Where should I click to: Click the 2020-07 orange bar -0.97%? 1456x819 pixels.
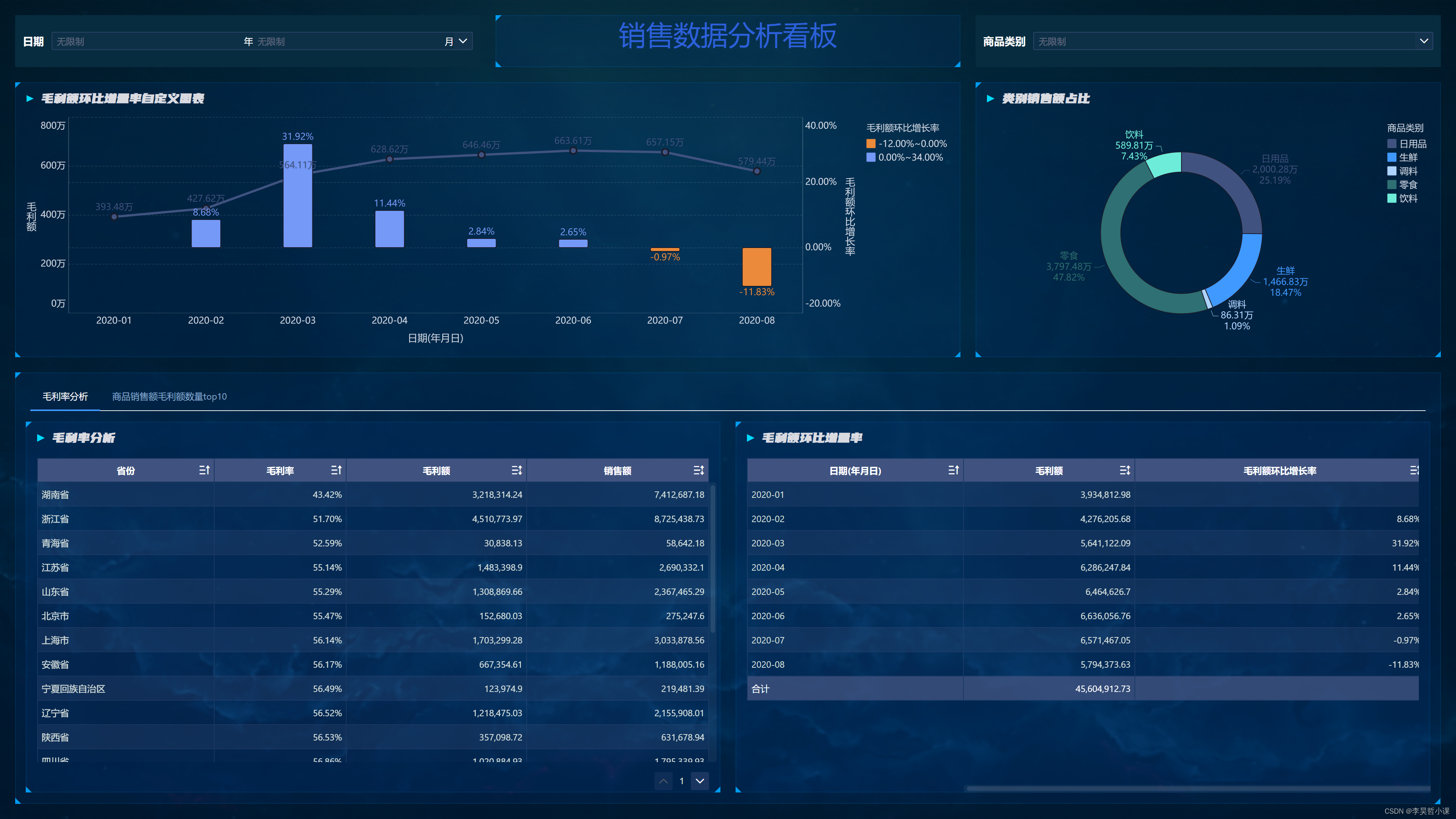(665, 249)
